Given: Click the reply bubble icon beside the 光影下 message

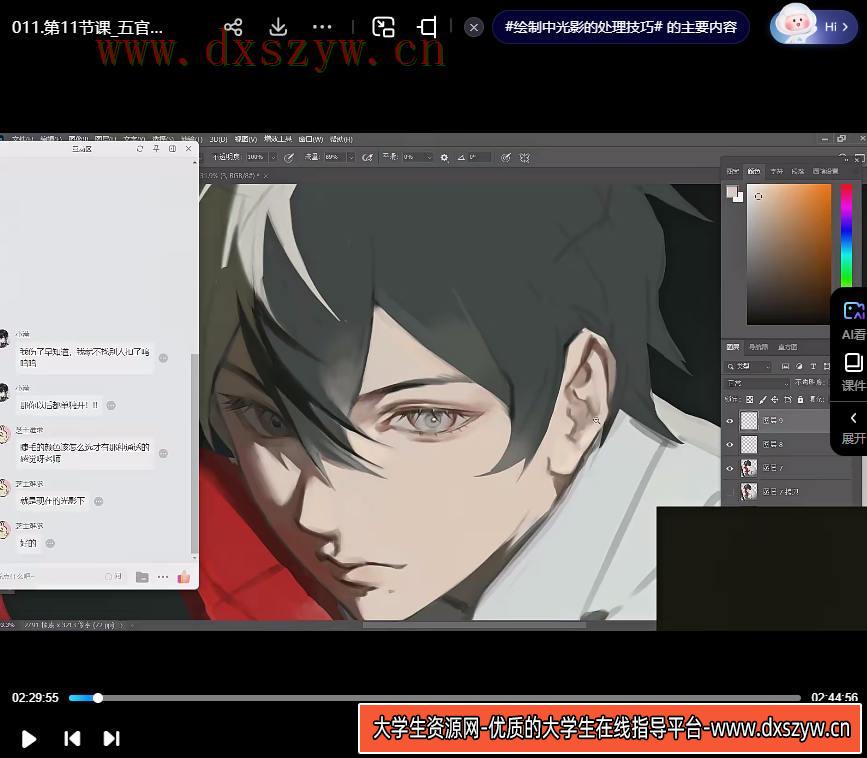Looking at the screenshot, I should (x=98, y=501).
